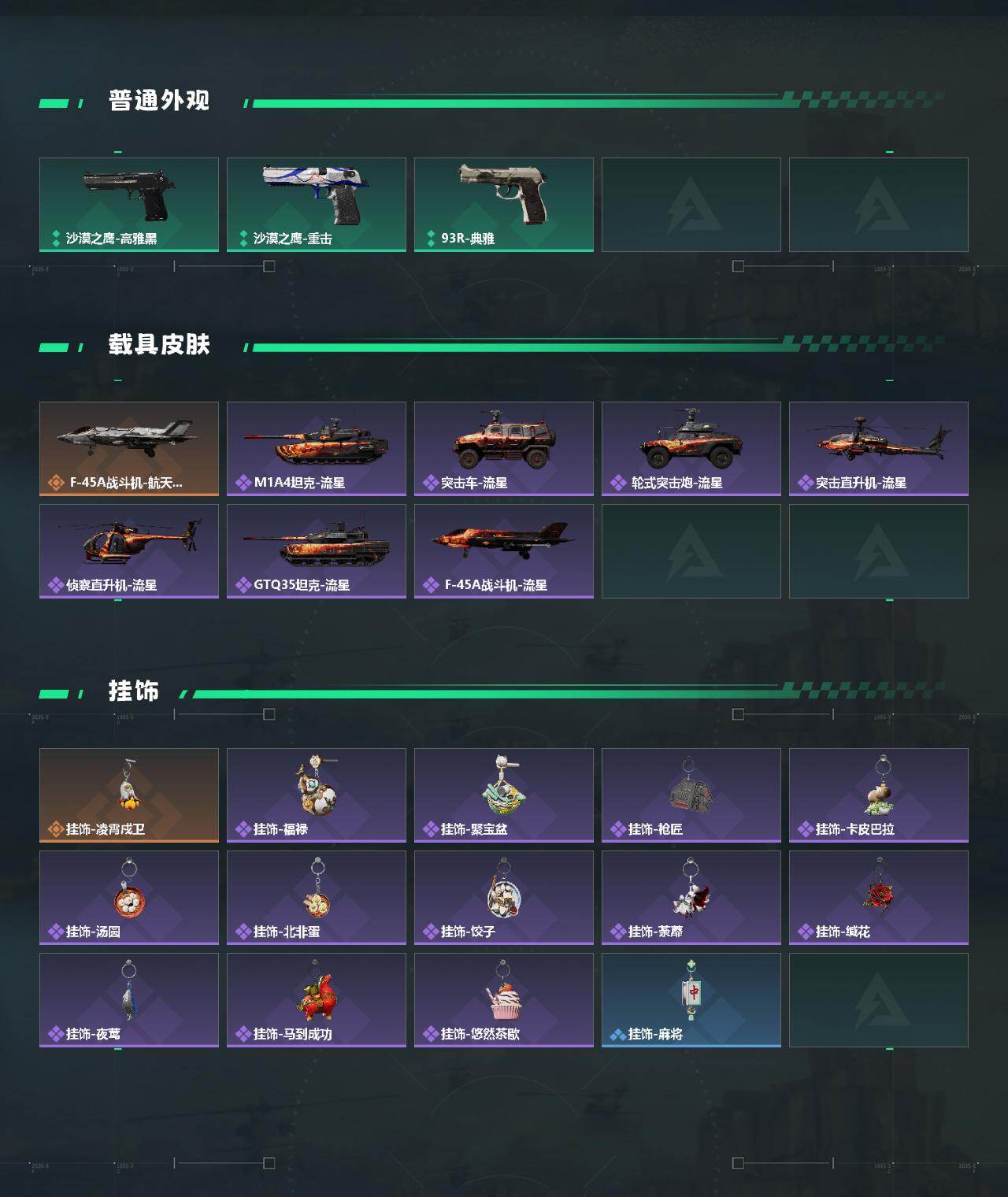The image size is (1008, 1197).
Task: Pick the 挂饰-汤圆 charm
Action: coord(129,898)
